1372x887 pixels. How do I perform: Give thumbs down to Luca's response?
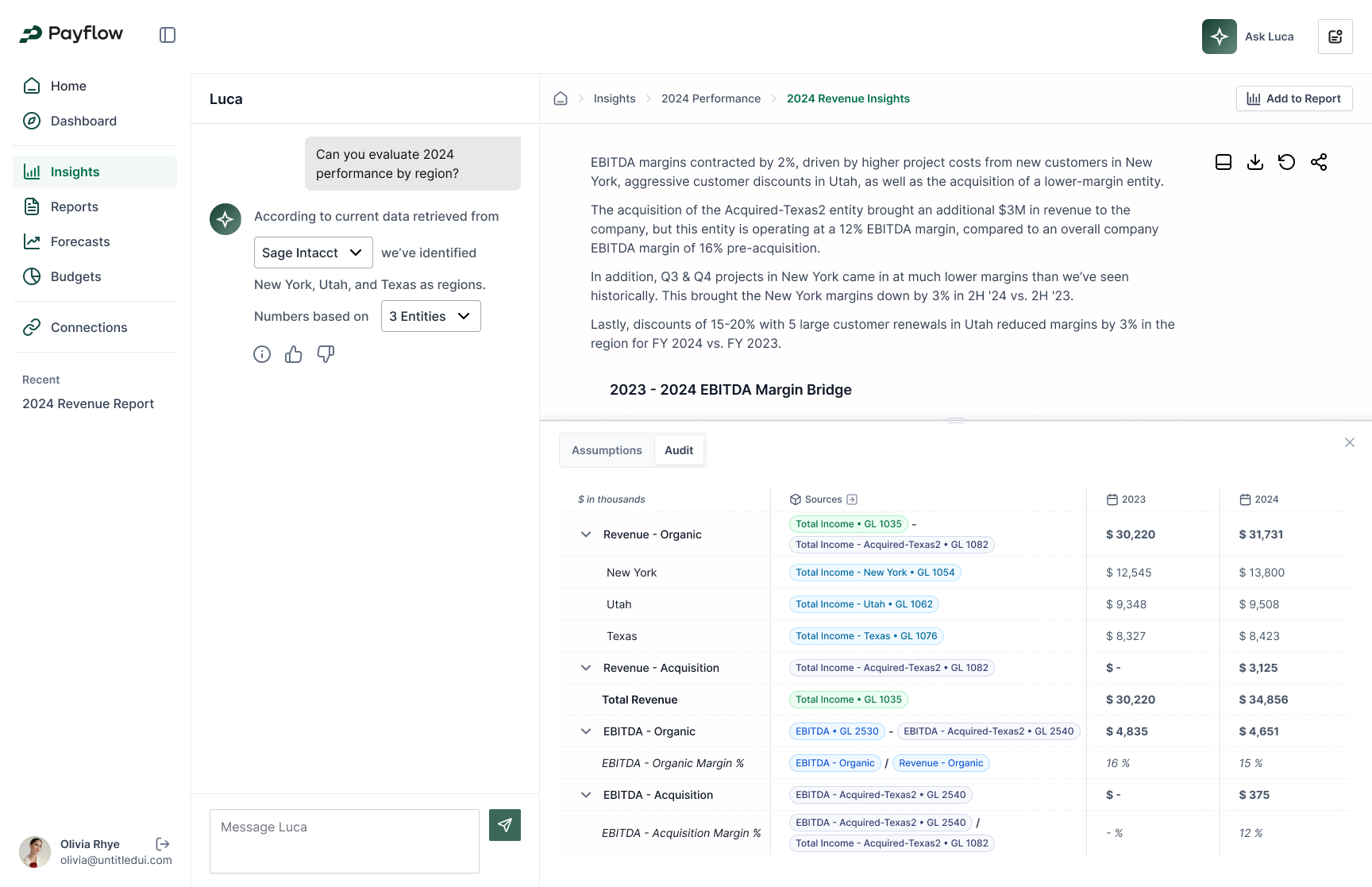(x=326, y=354)
